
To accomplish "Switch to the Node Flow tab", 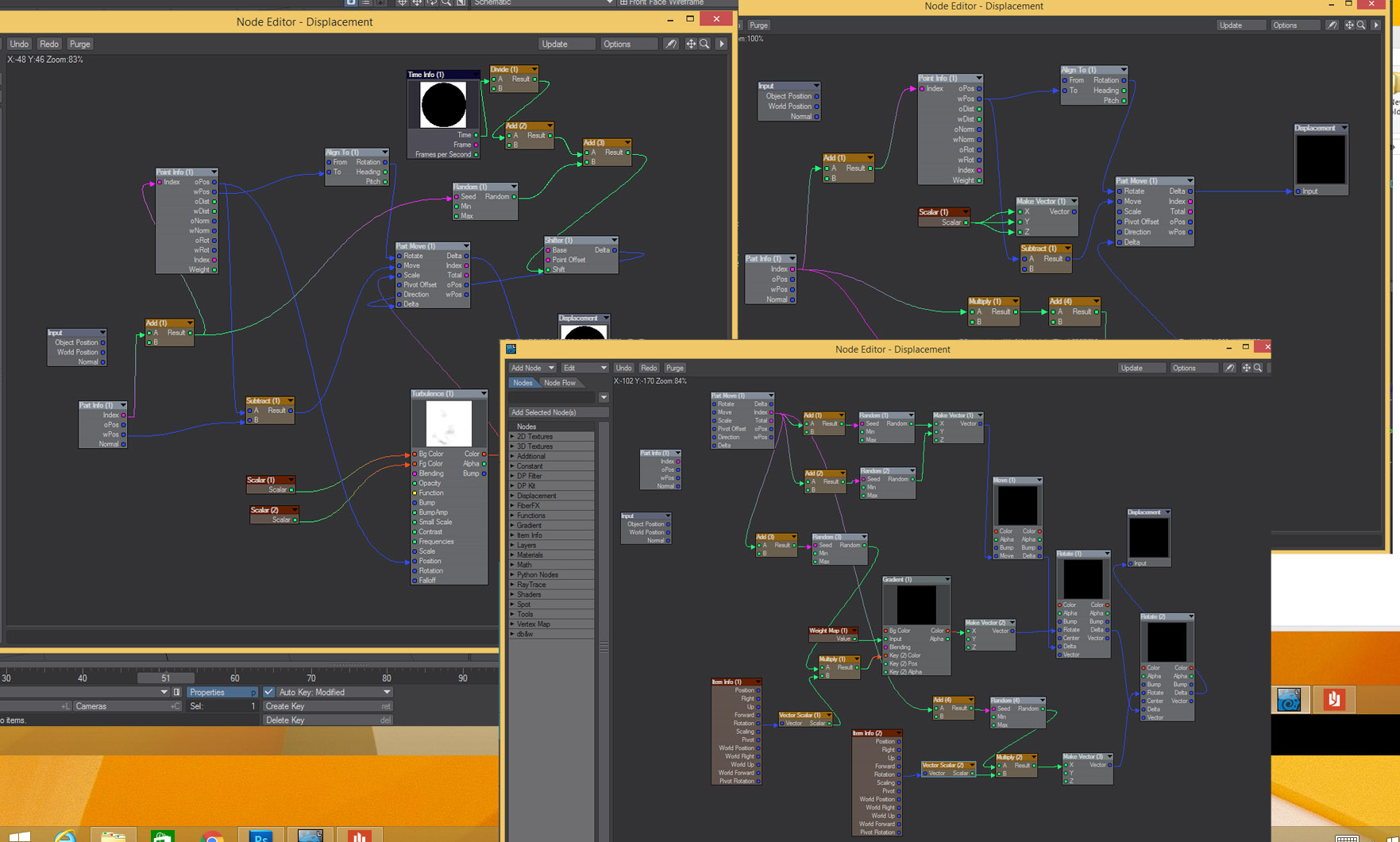I will coord(560,383).
